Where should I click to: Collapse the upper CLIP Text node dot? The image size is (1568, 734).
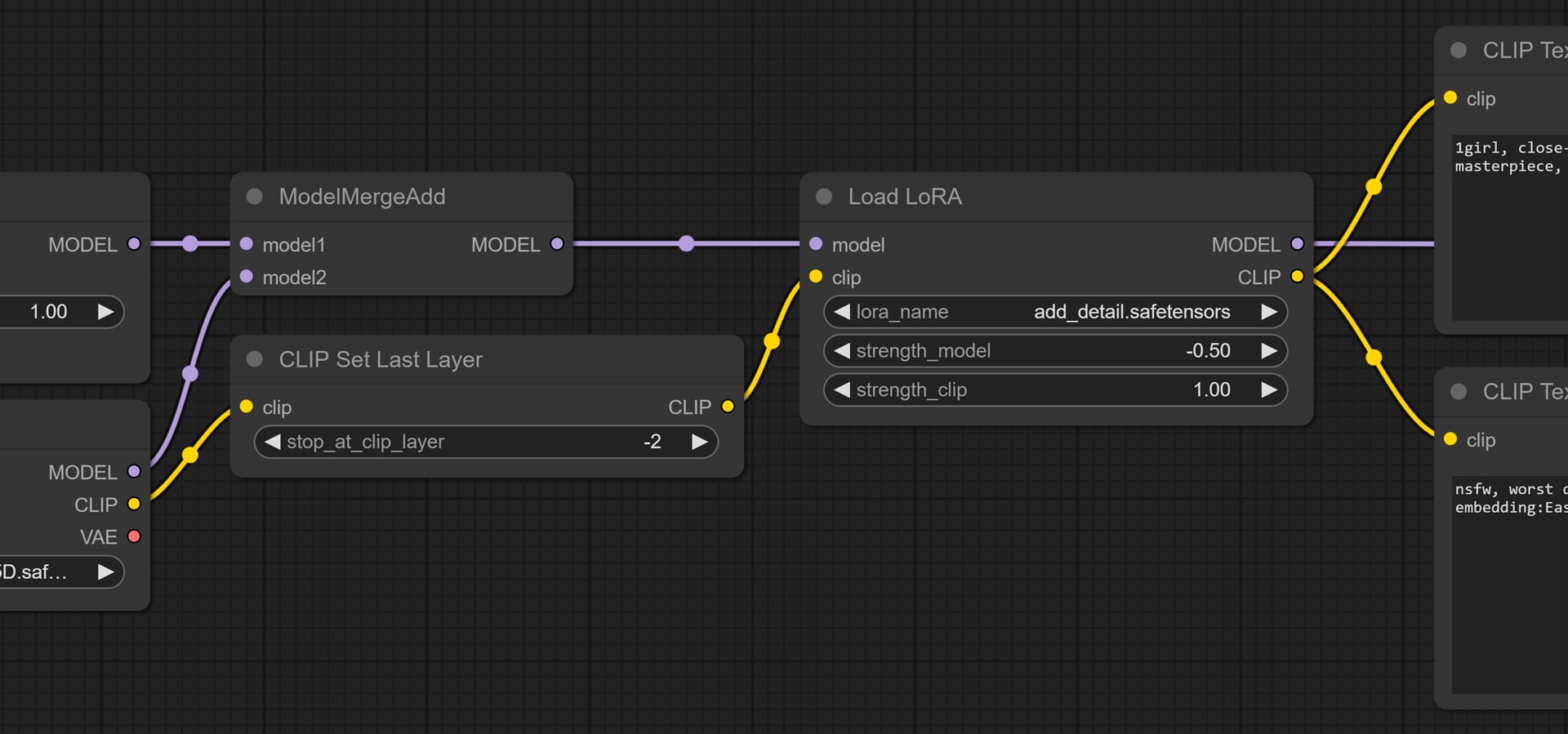1458,51
